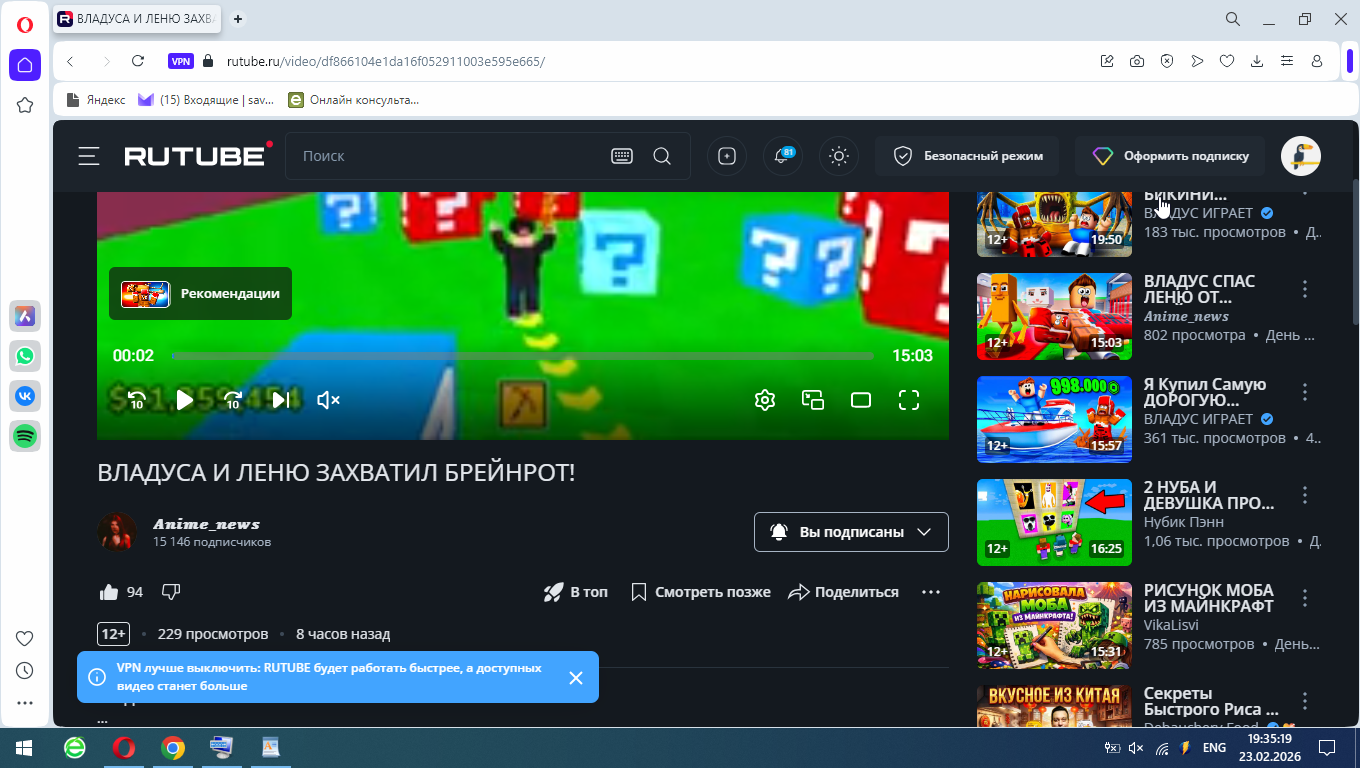Enter fullscreen mode
Image resolution: width=1360 pixels, height=768 pixels.
point(909,400)
